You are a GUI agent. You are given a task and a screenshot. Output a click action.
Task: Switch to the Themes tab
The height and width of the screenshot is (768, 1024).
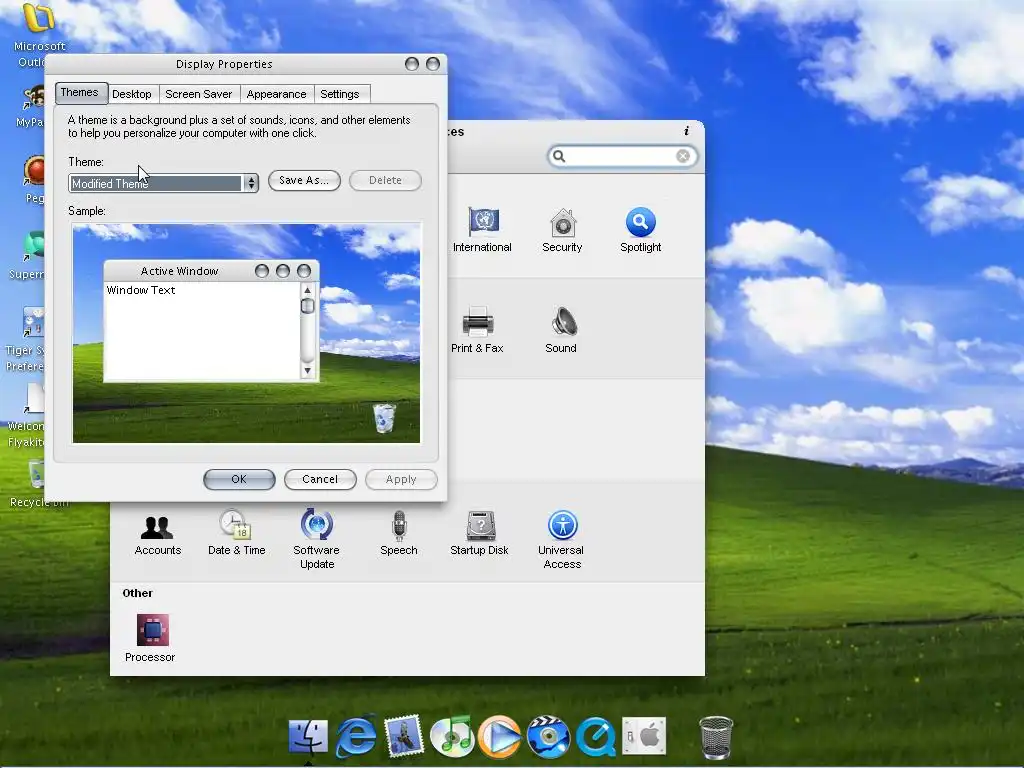[80, 93]
